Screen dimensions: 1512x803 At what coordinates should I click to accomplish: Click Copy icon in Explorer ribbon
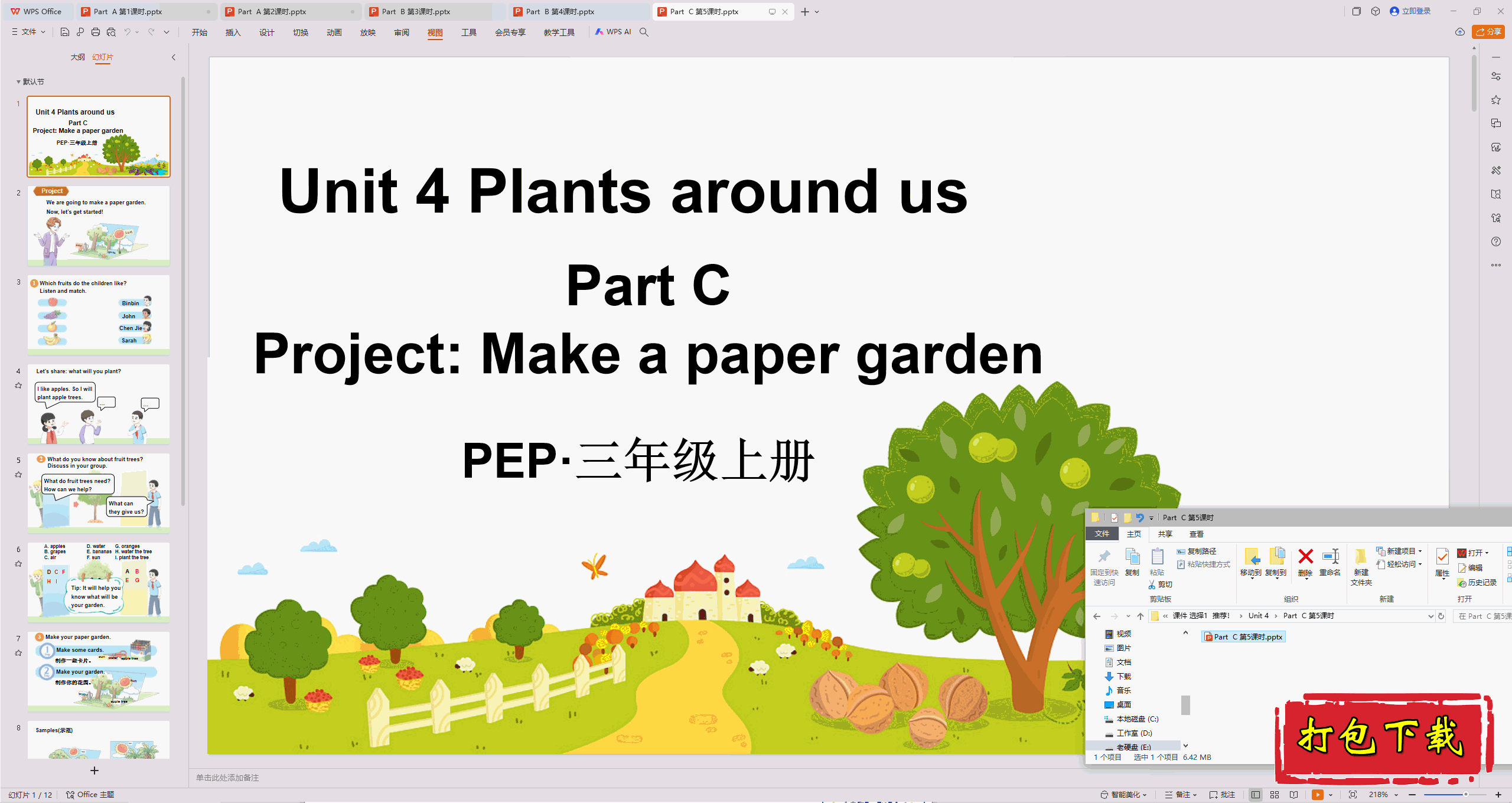click(x=1132, y=563)
